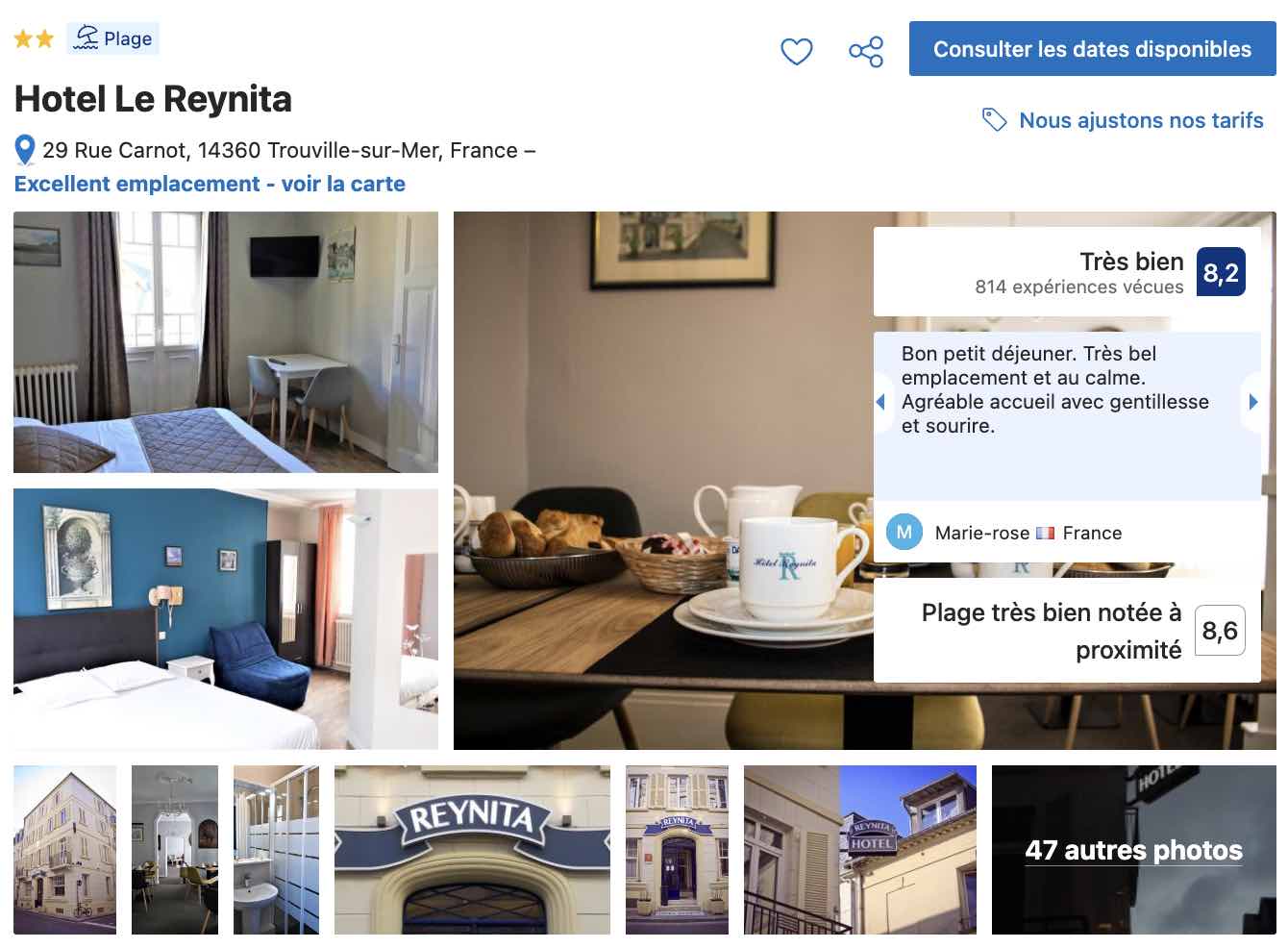Show next review with right arrow

click(x=1252, y=402)
